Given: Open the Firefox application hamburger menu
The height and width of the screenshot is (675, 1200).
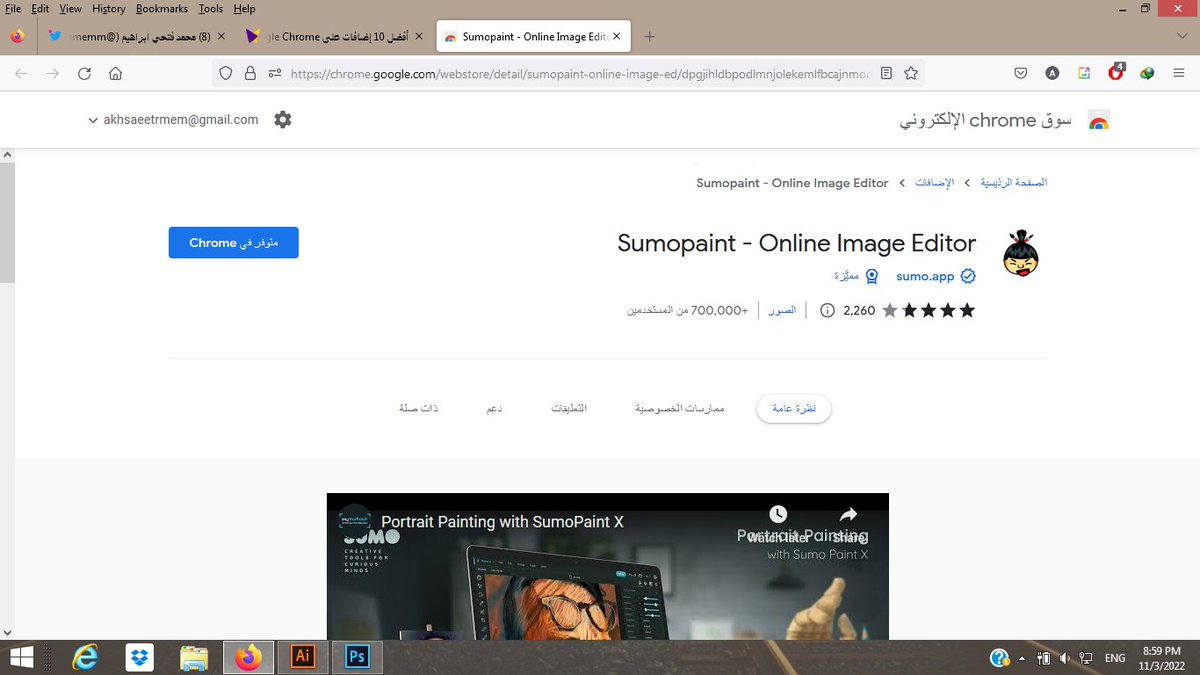Looking at the screenshot, I should point(1179,73).
